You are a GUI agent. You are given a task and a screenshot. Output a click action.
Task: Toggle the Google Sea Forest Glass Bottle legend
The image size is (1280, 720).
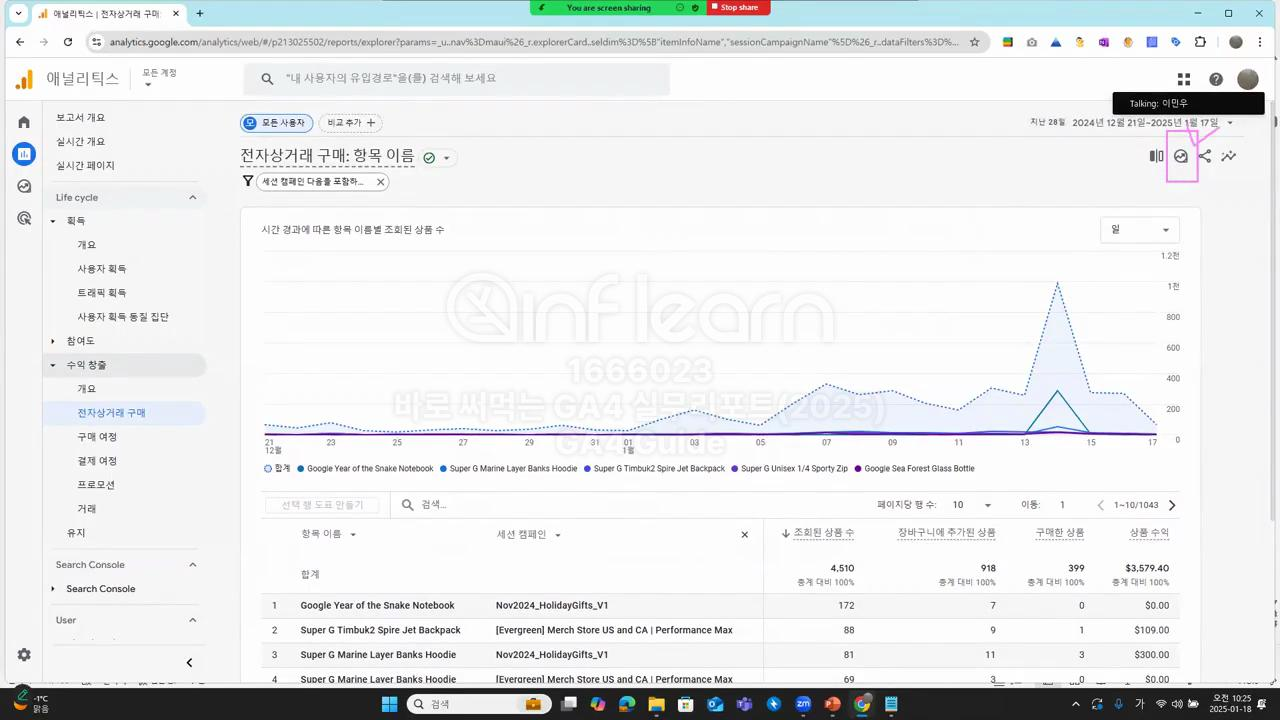[x=913, y=468]
